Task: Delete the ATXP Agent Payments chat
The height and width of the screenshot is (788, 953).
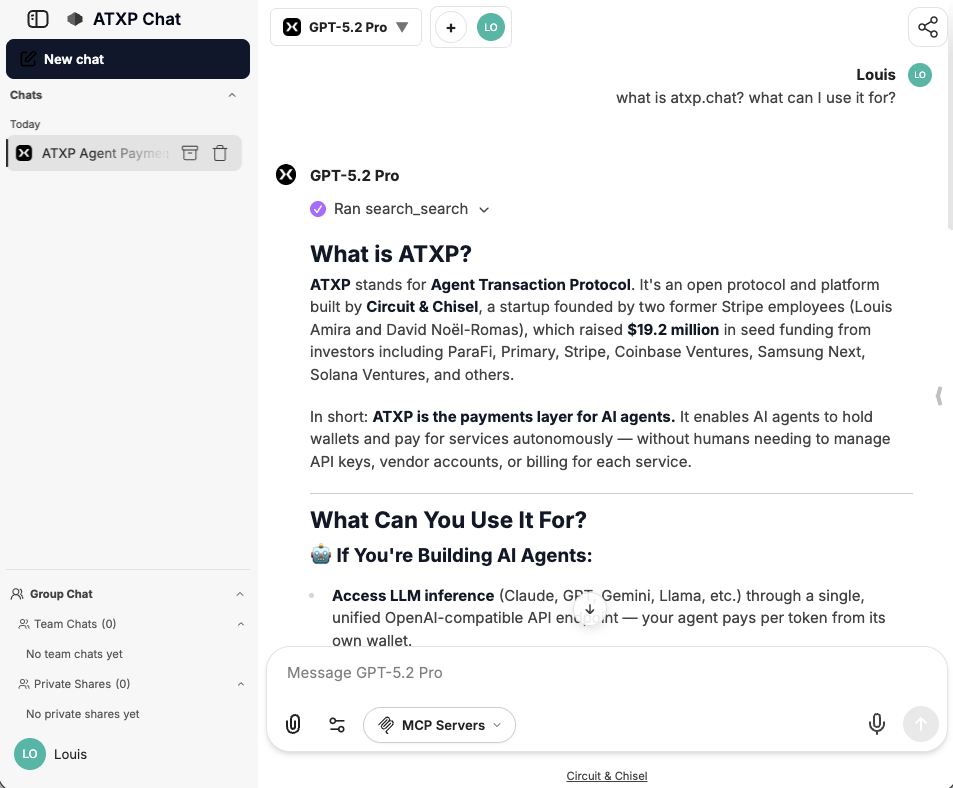Action: [x=220, y=152]
